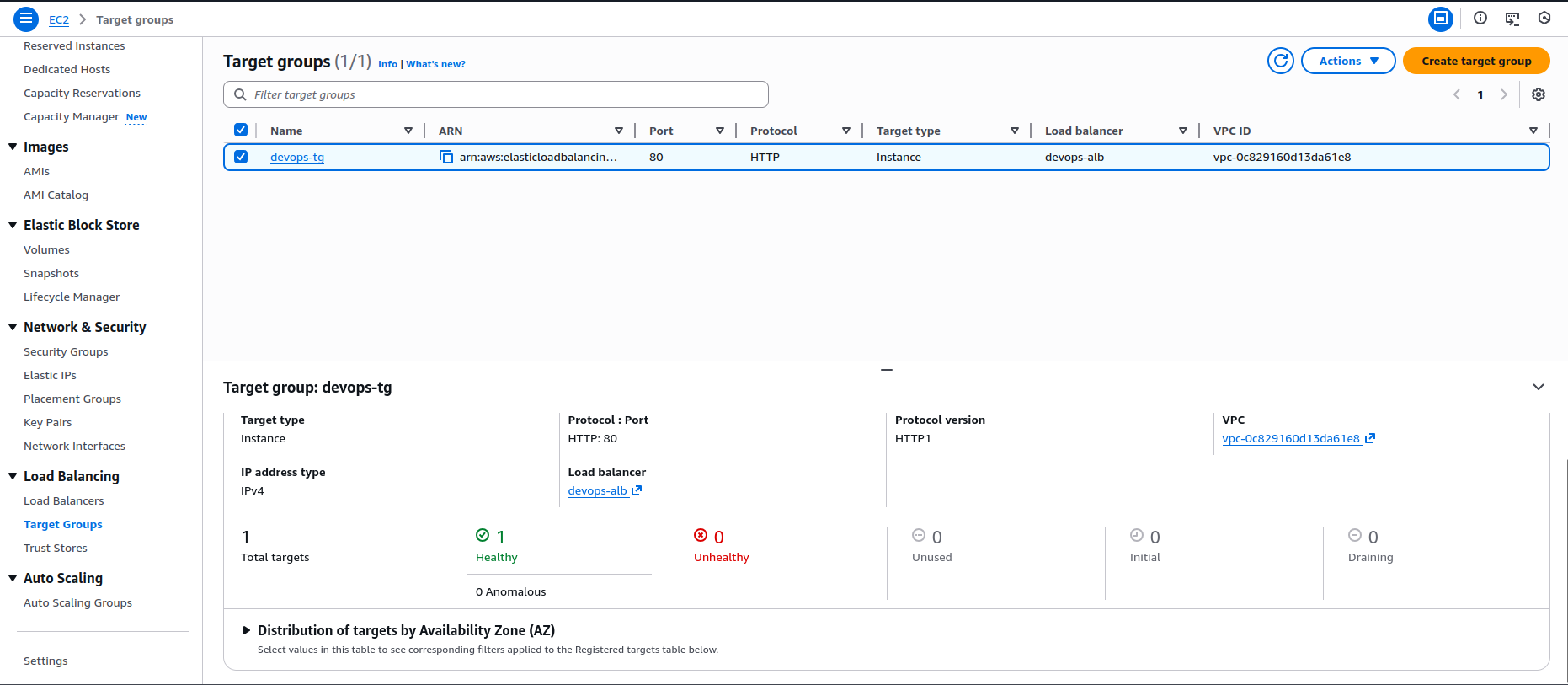Open Target Groups in the sidebar

click(63, 524)
